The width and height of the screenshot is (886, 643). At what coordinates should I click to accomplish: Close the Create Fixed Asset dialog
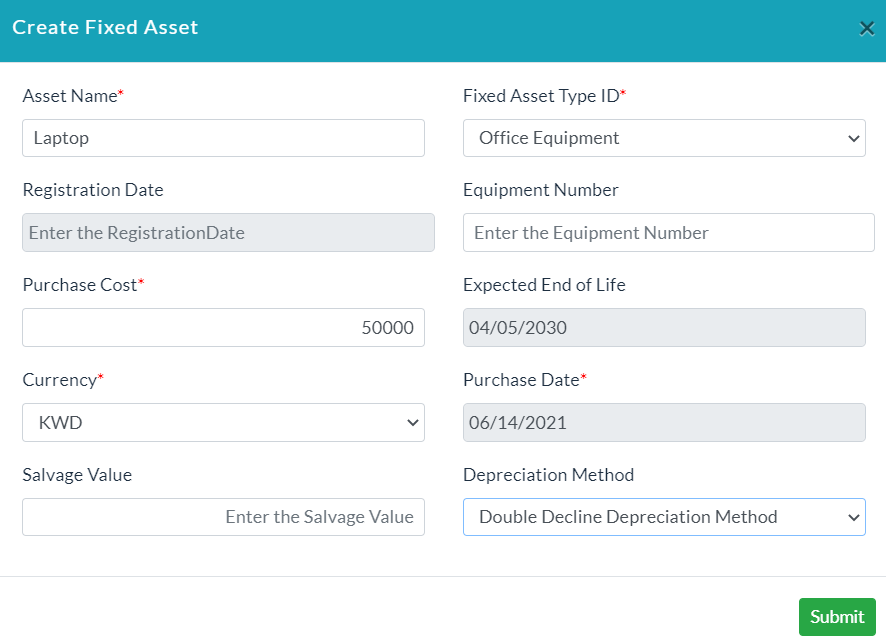[866, 28]
